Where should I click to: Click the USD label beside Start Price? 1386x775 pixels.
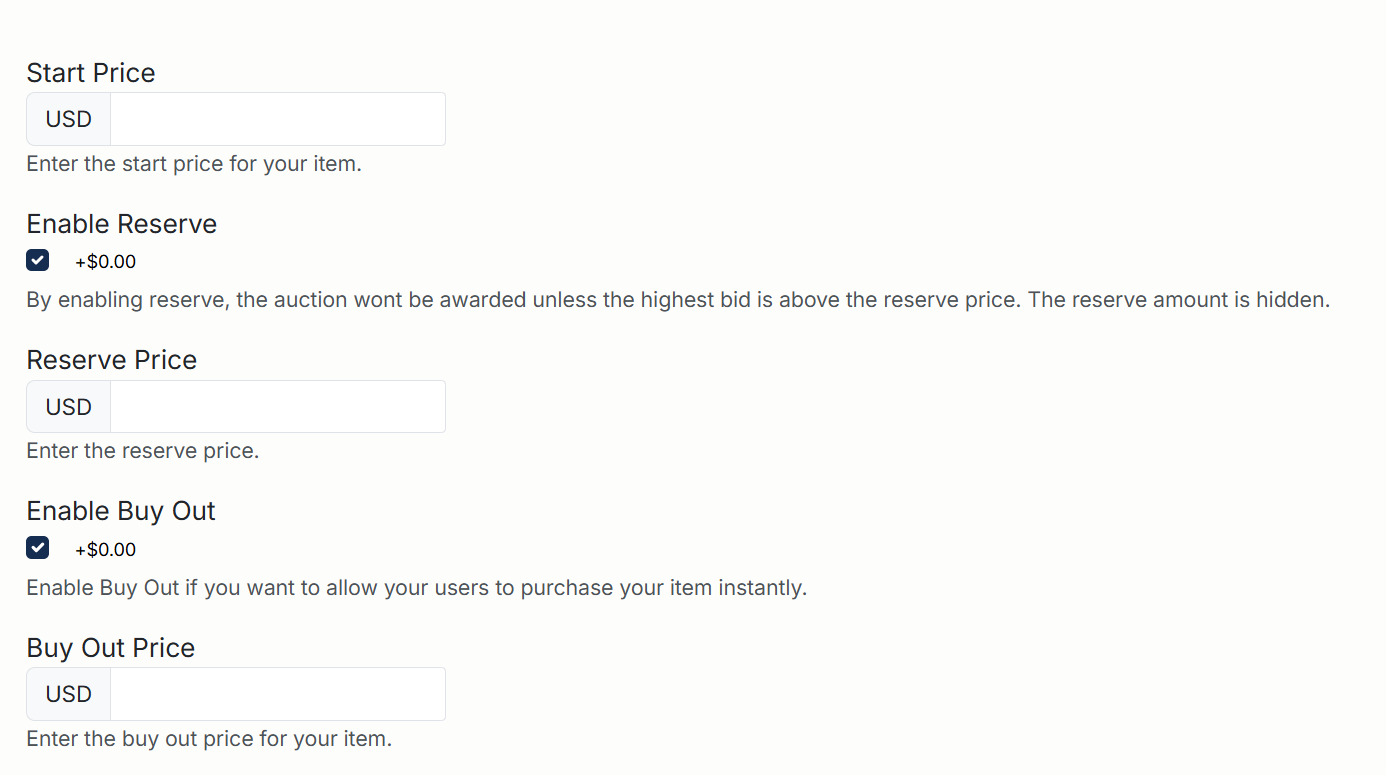point(67,118)
